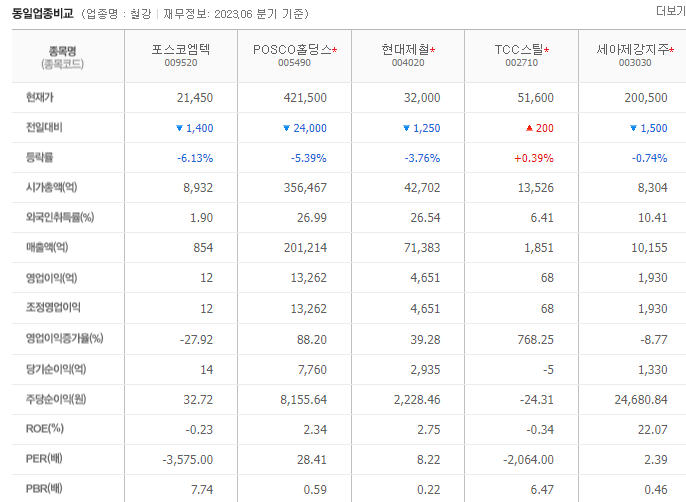Click the 당기순이익(억) row label
This screenshot has width=686, height=502.
pos(56,369)
